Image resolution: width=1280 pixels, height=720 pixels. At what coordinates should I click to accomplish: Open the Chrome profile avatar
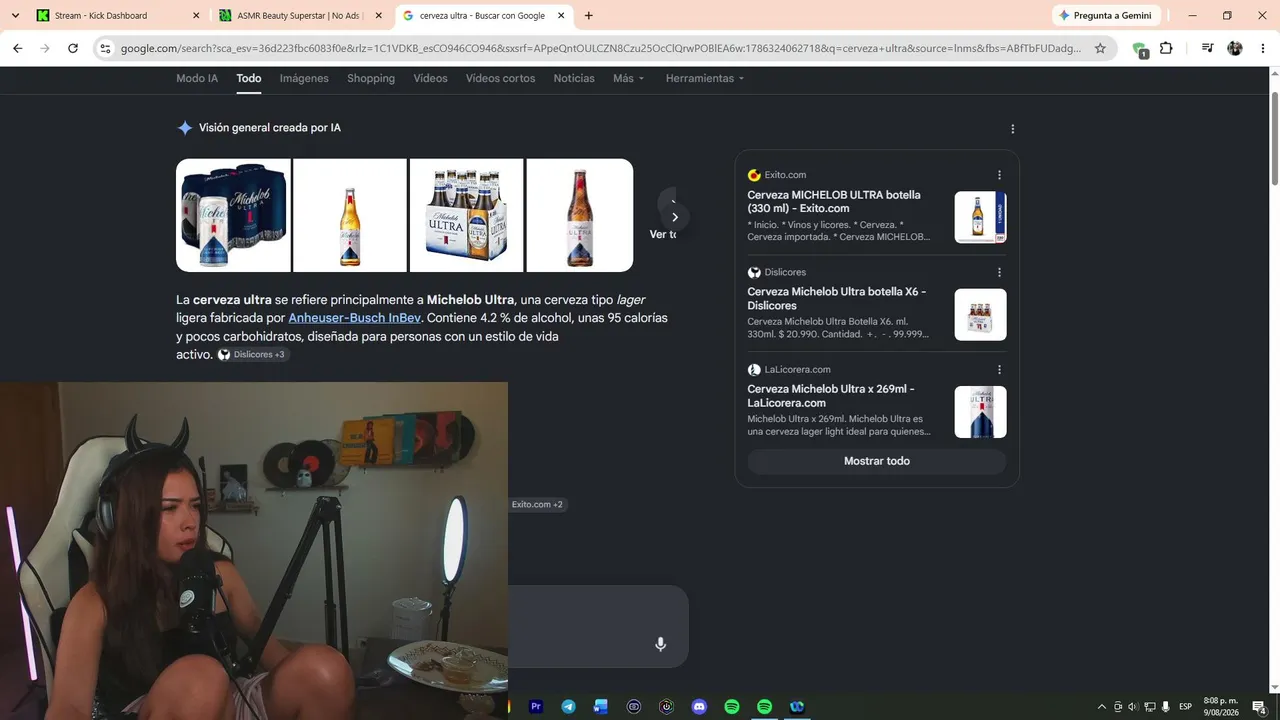(1235, 48)
